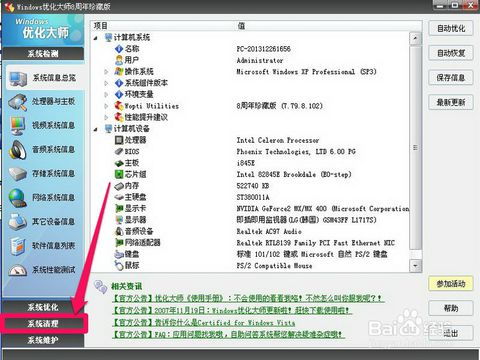The height and width of the screenshot is (360, 480).
Task: Click the Wopti Utilities row icon
Action: (x=119, y=106)
